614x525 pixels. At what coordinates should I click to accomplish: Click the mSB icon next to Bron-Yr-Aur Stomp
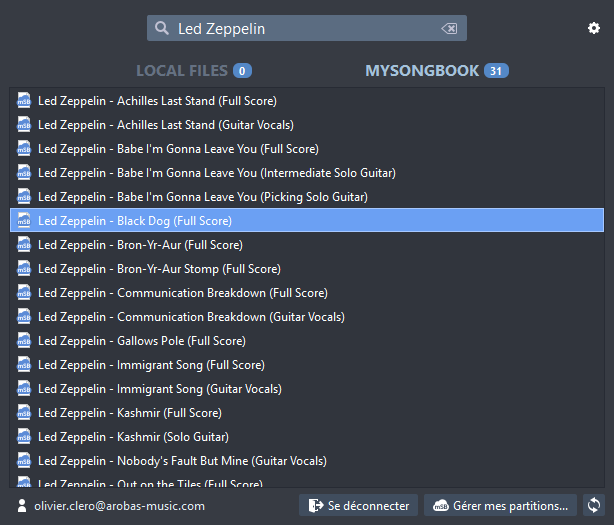[x=24, y=269]
